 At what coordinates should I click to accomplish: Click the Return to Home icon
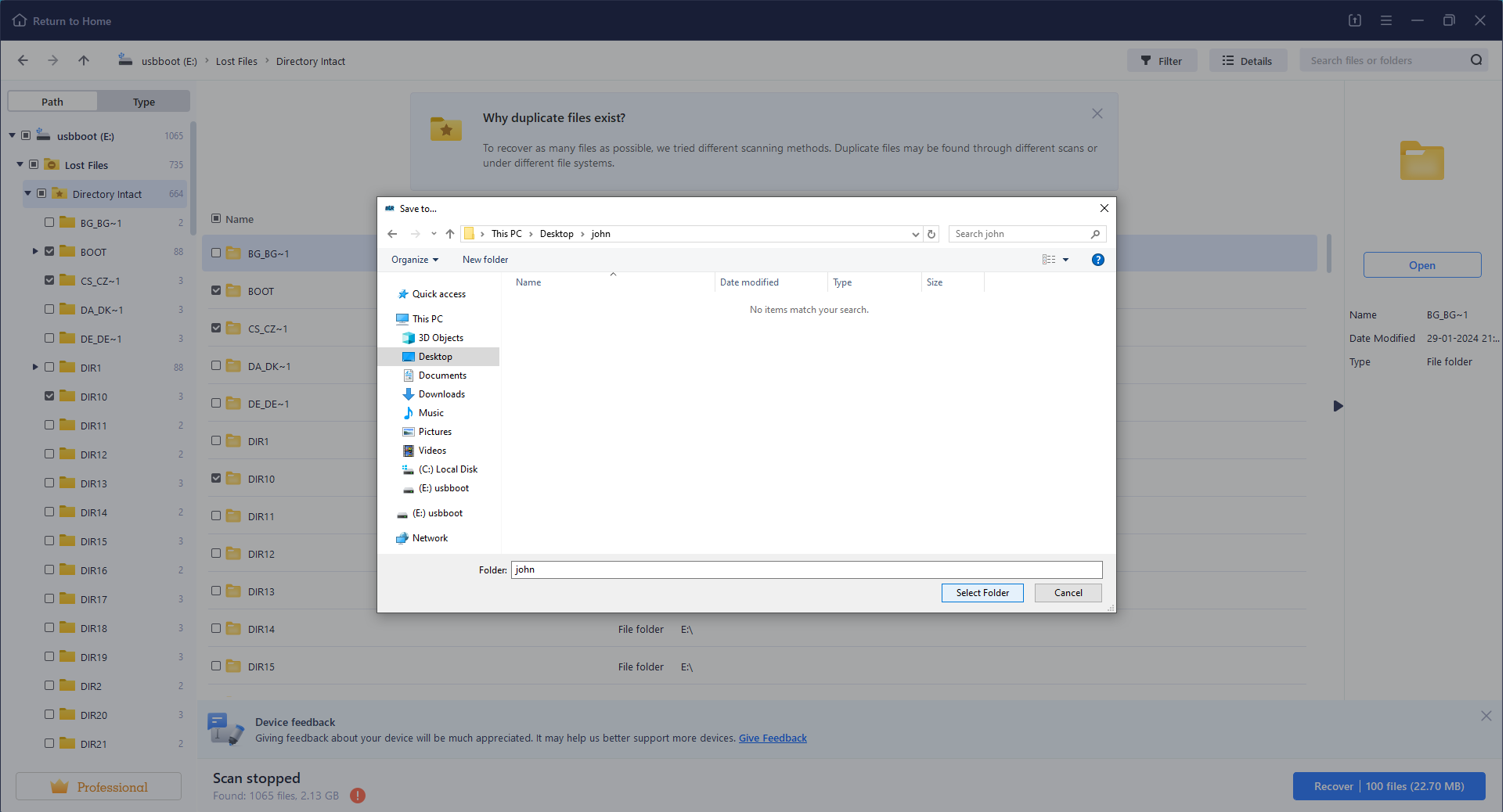click(20, 20)
